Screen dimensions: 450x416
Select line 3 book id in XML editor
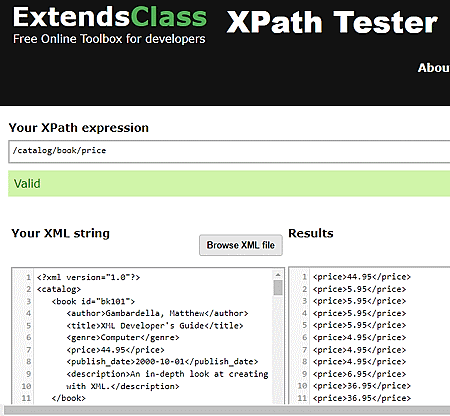pos(93,301)
